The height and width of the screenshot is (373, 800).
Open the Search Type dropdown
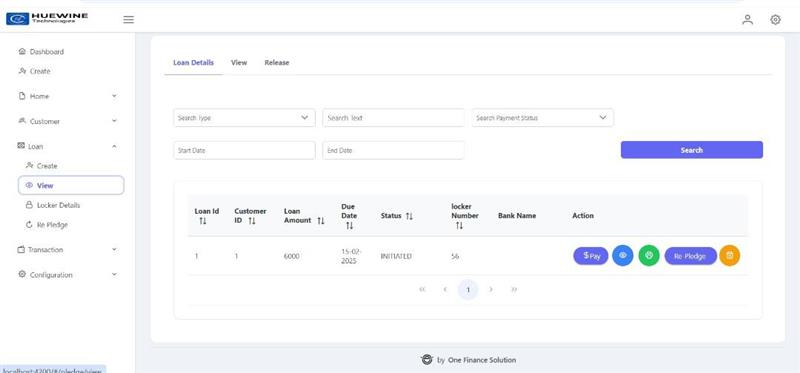[x=244, y=118]
